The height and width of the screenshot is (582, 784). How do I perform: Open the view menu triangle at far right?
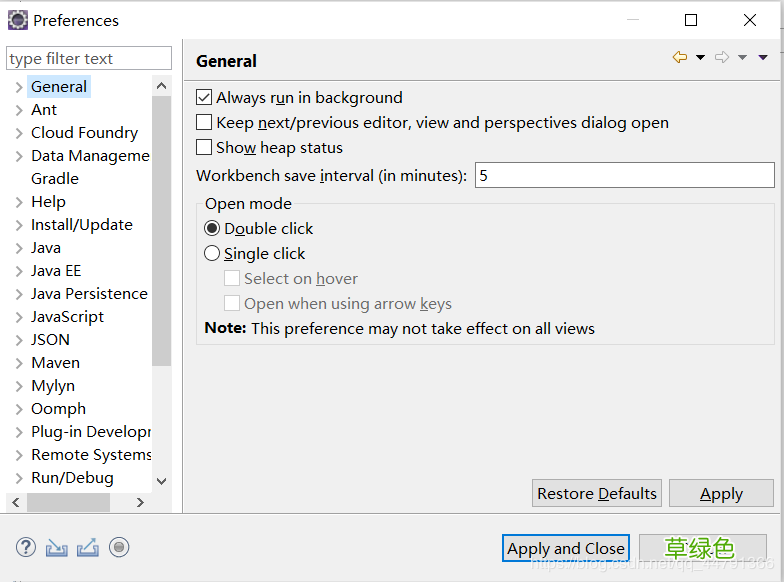(x=763, y=58)
